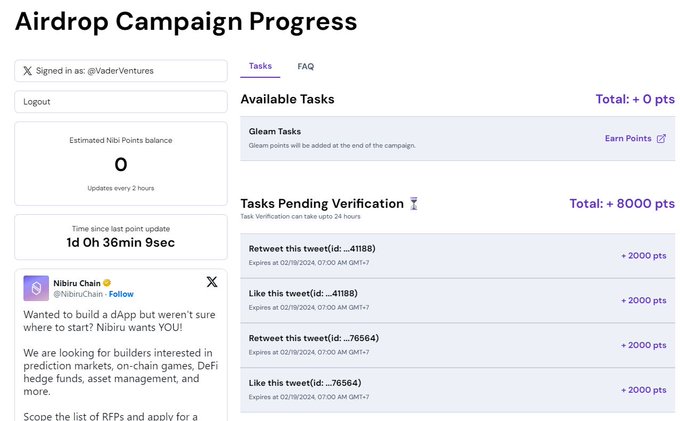Open the X logo in the embedded tweet
Screen dimensions: 680x421
pos(212,282)
